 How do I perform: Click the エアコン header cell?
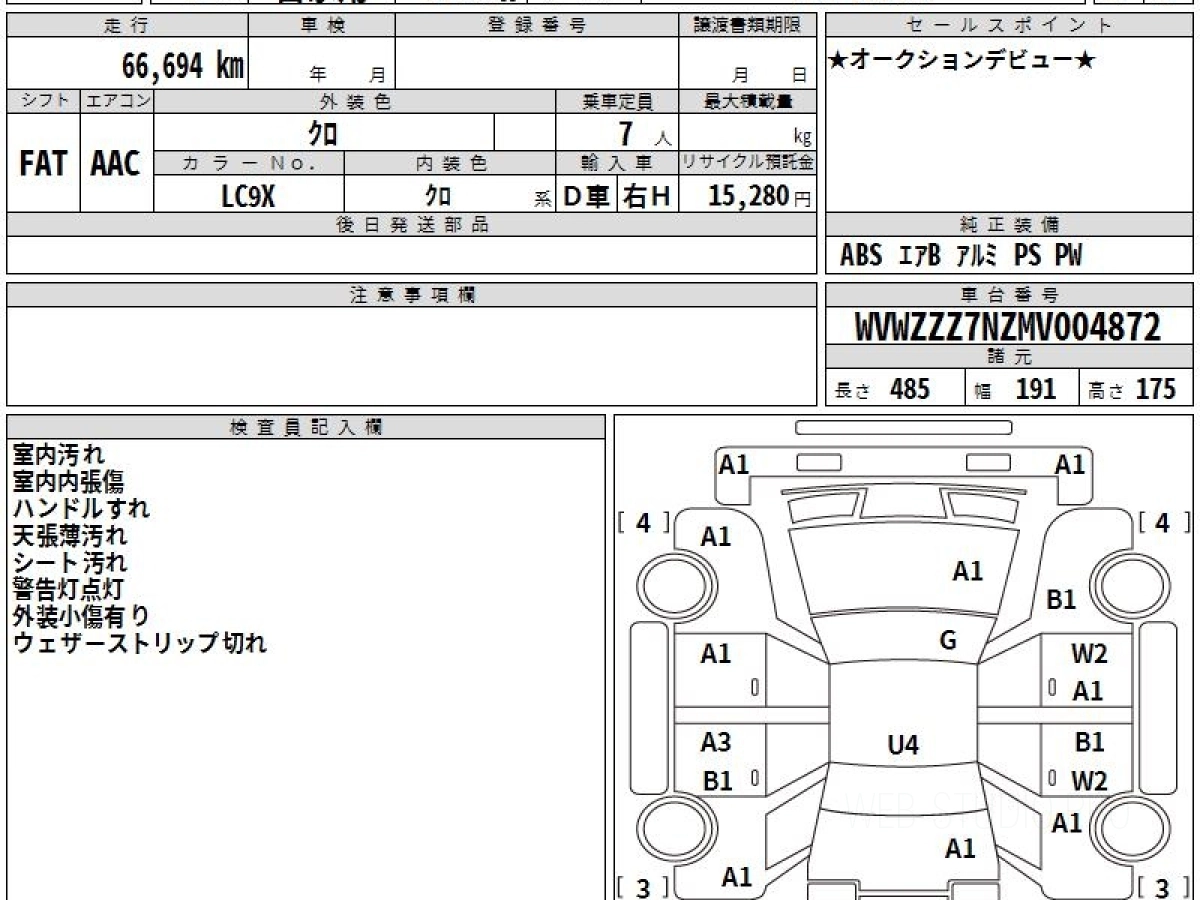pyautogui.click(x=117, y=101)
